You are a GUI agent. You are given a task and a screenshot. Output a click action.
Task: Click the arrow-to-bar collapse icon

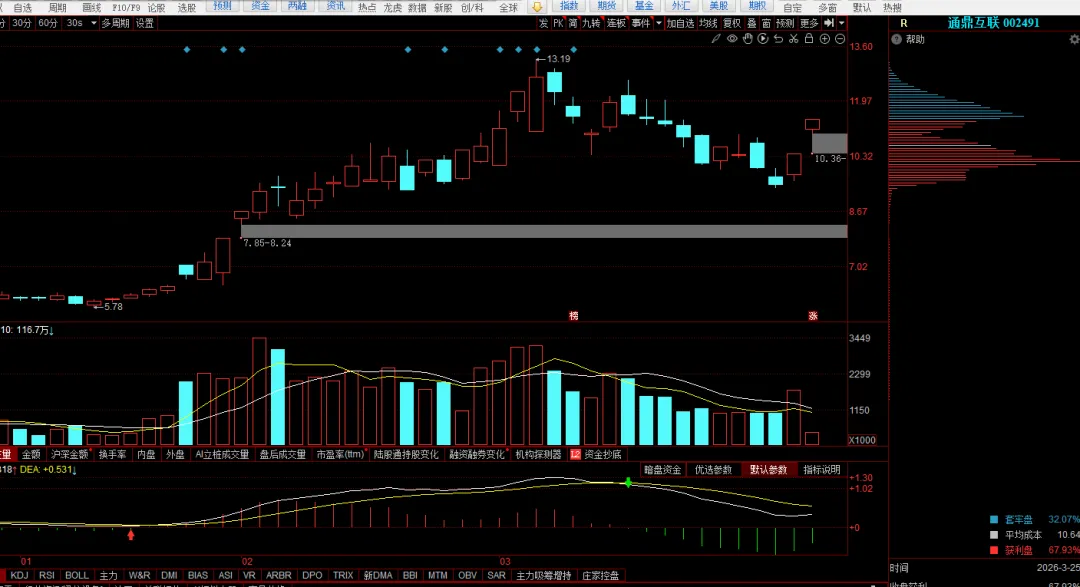coord(829,23)
